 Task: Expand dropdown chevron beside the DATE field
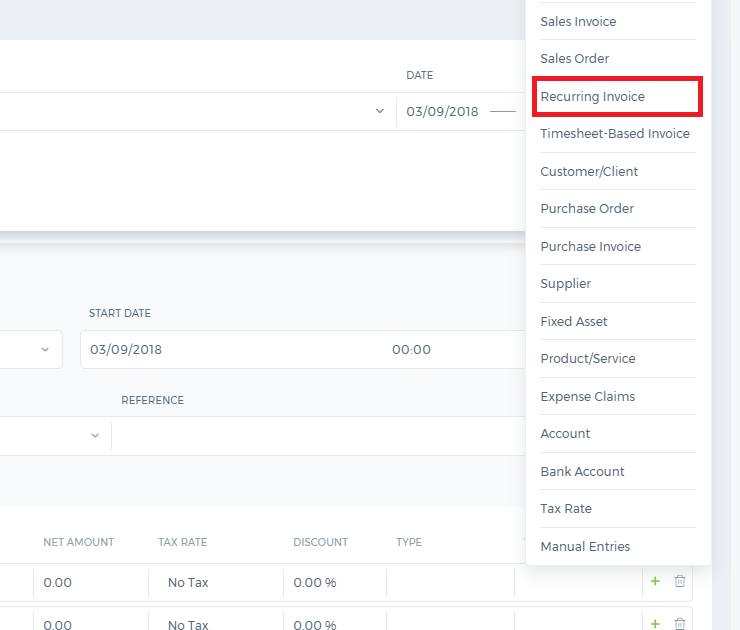(379, 111)
